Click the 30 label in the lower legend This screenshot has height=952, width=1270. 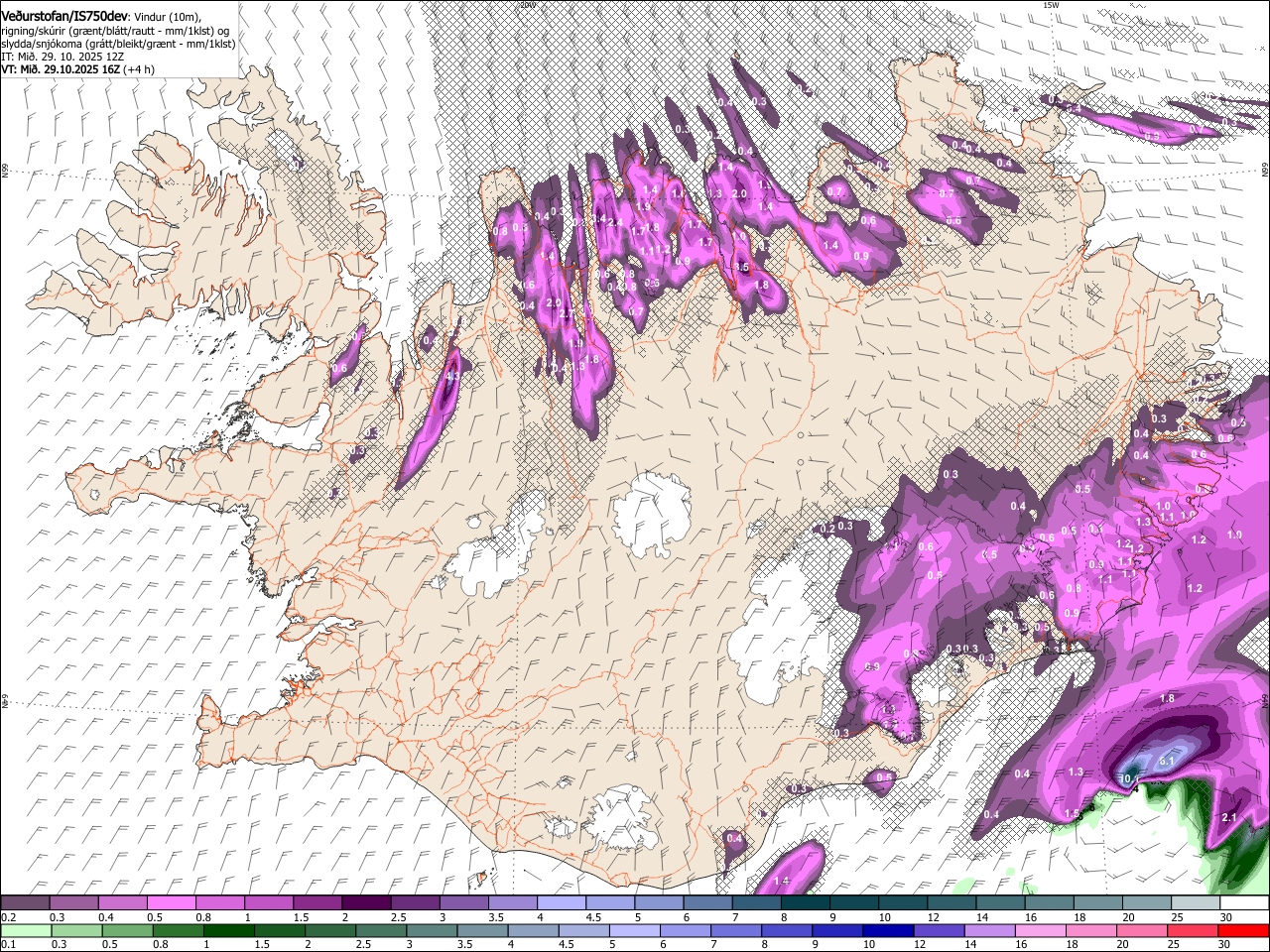(x=1223, y=944)
